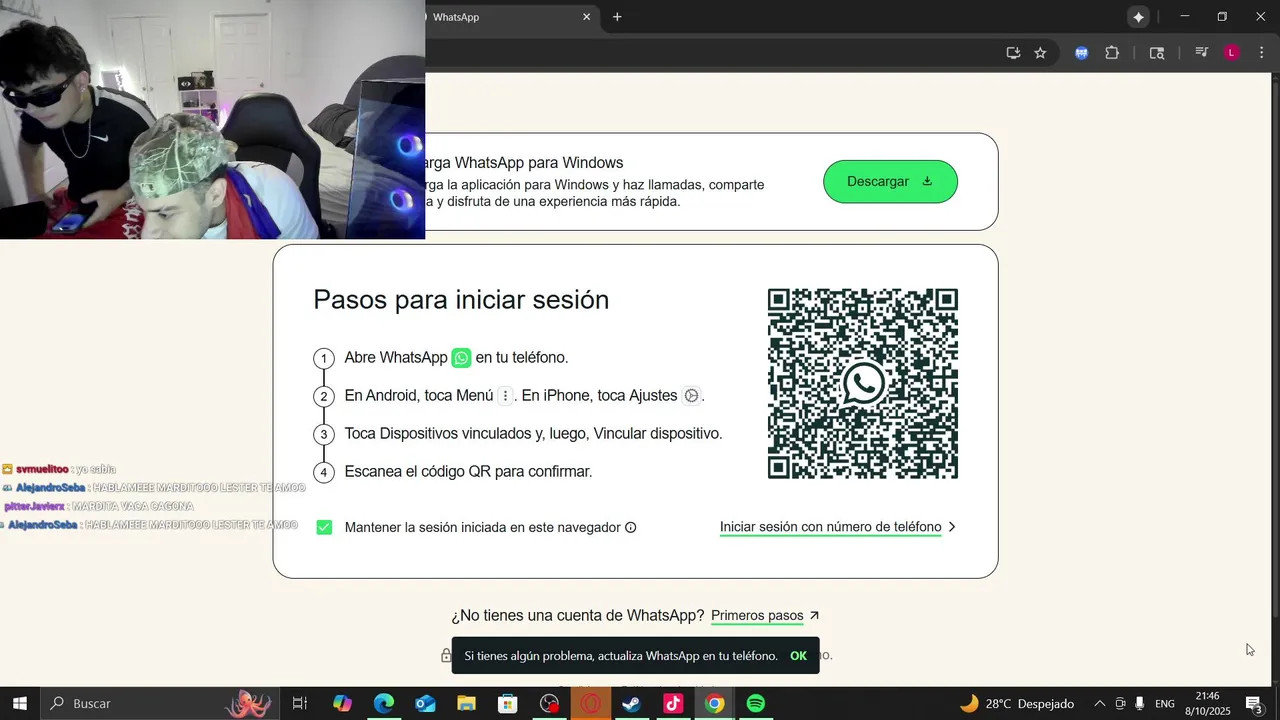The width and height of the screenshot is (1280, 720).
Task: Open File Explorer from the taskbar
Action: point(466,704)
